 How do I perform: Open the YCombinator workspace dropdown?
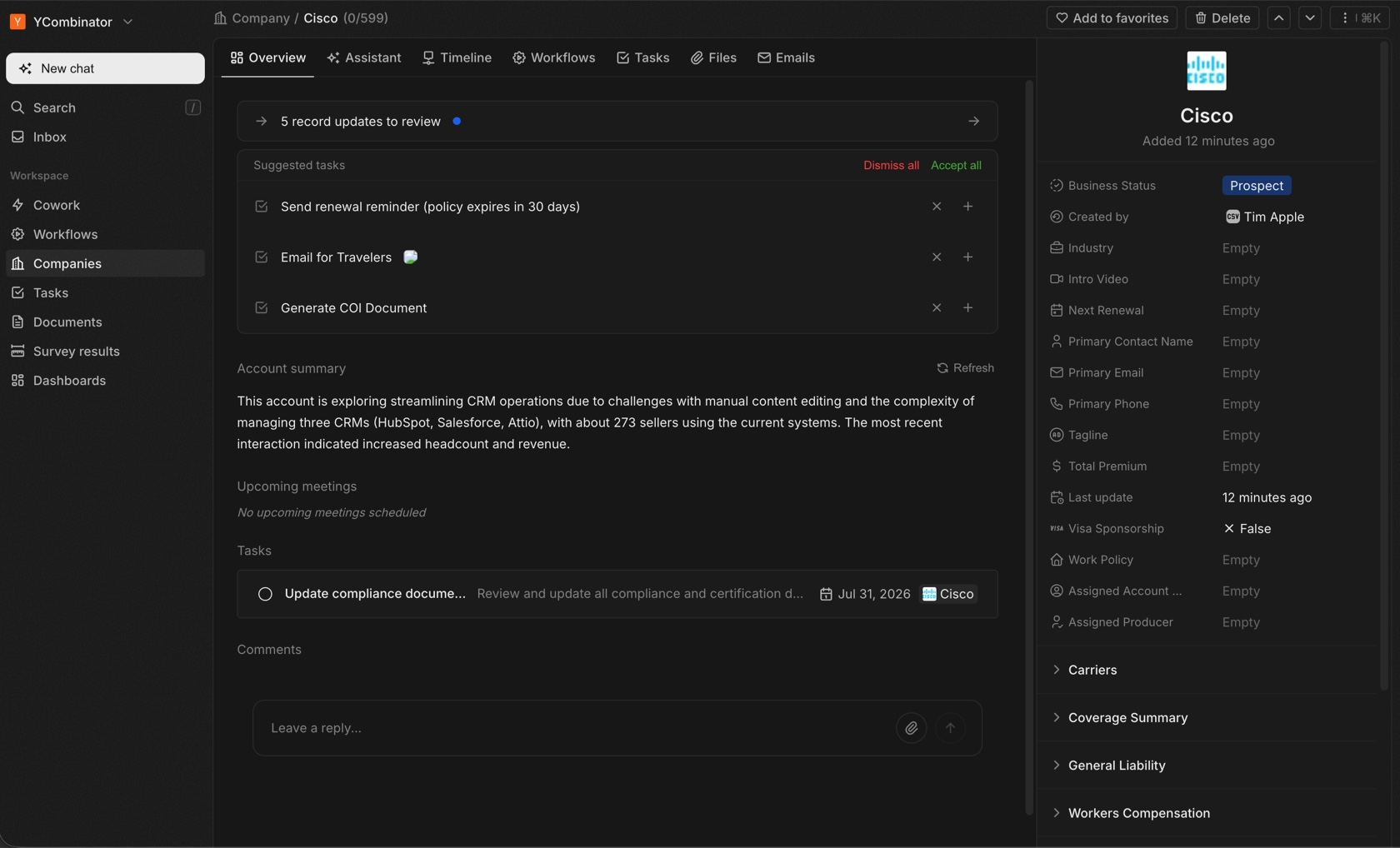(x=72, y=22)
